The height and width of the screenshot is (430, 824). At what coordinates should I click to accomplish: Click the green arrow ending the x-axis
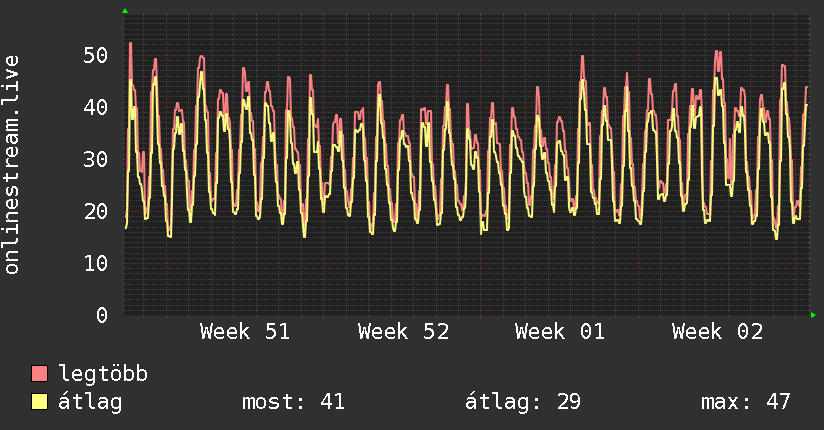click(813, 315)
